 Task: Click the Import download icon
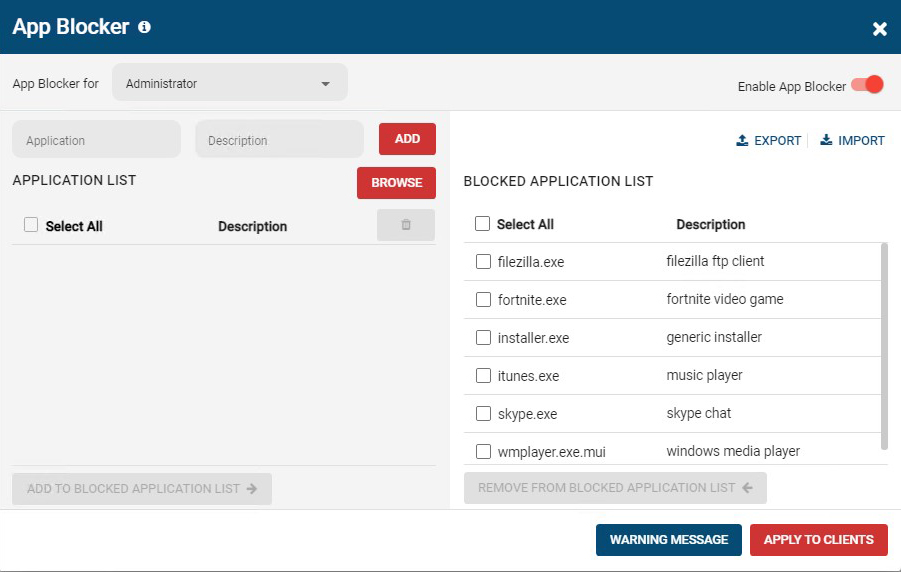pyautogui.click(x=826, y=141)
